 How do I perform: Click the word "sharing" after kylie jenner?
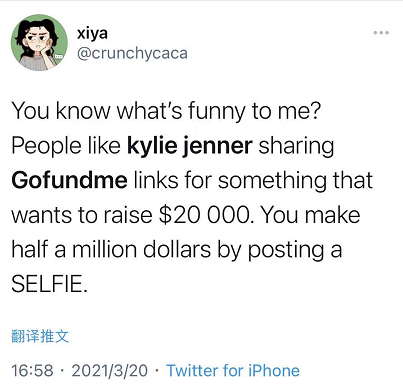click(296, 146)
